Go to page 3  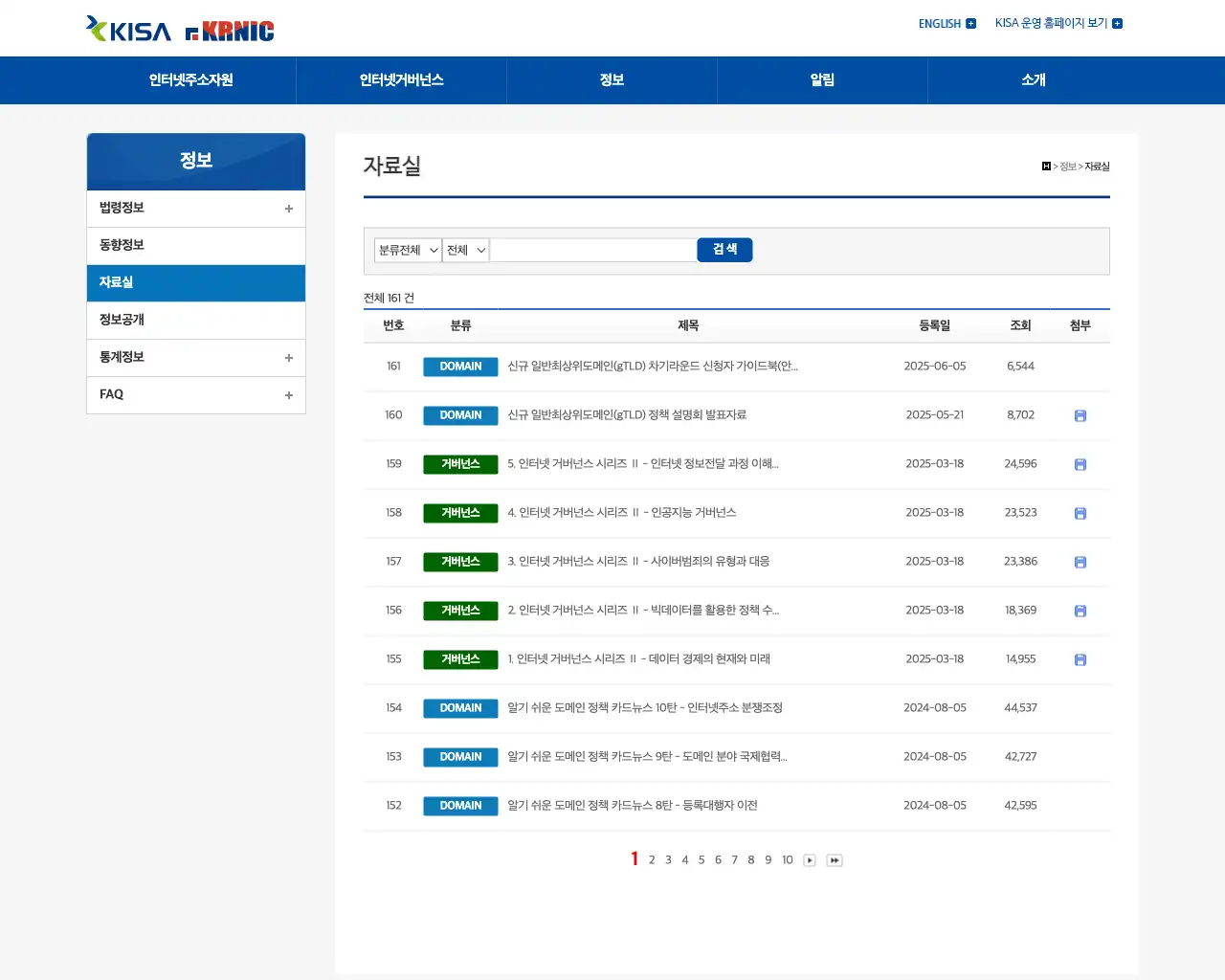point(668,860)
